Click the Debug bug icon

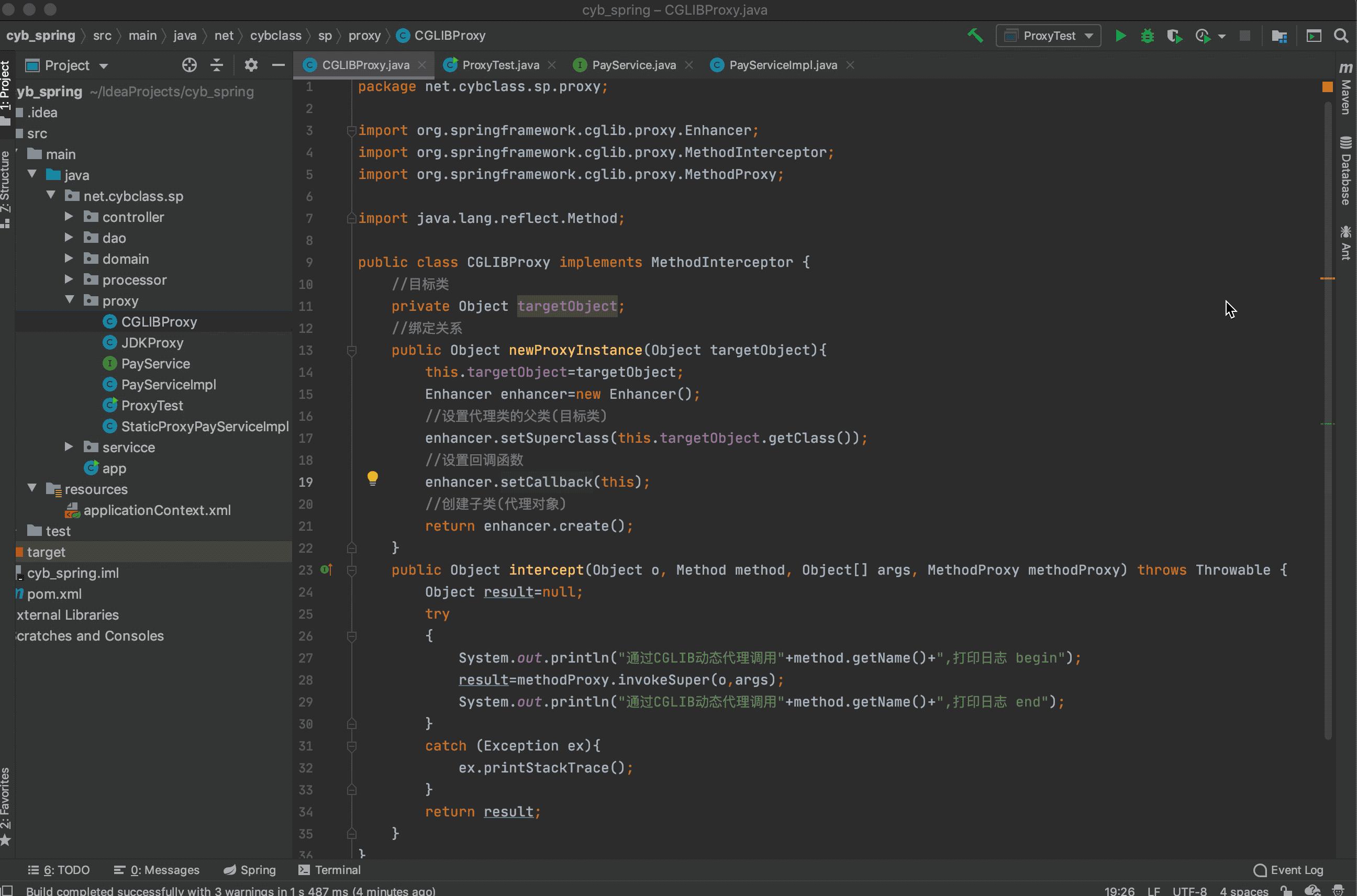1147,36
